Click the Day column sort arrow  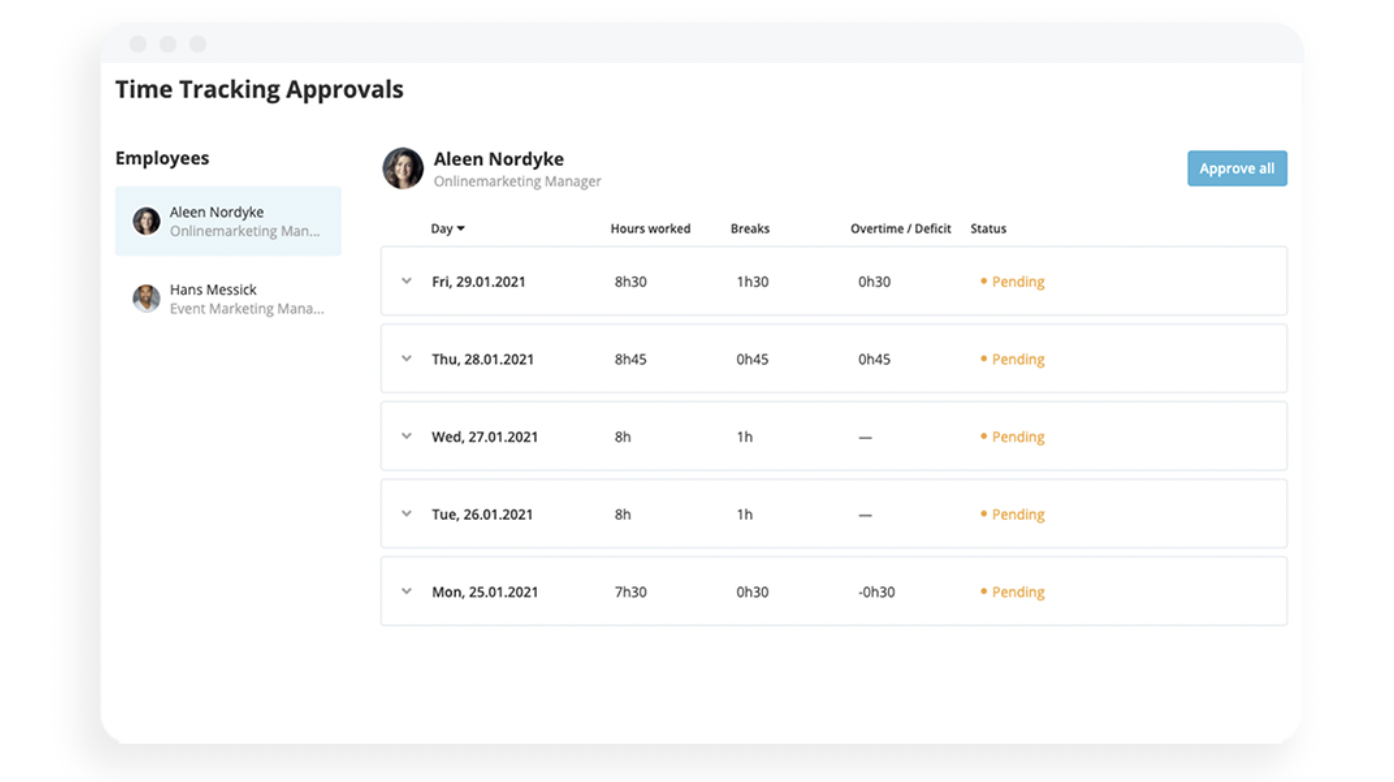click(x=461, y=229)
